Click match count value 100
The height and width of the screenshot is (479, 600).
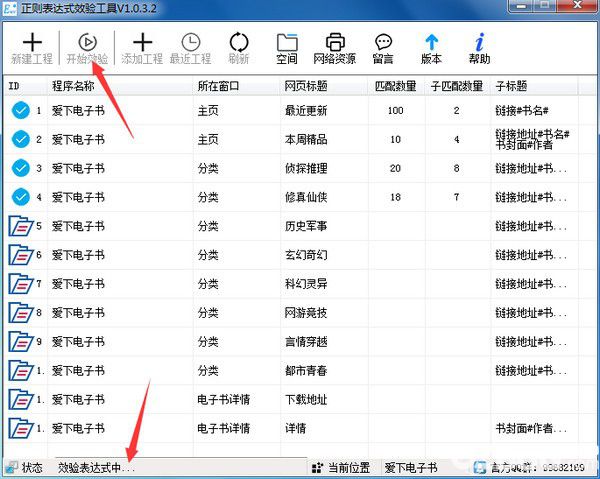tap(396, 111)
